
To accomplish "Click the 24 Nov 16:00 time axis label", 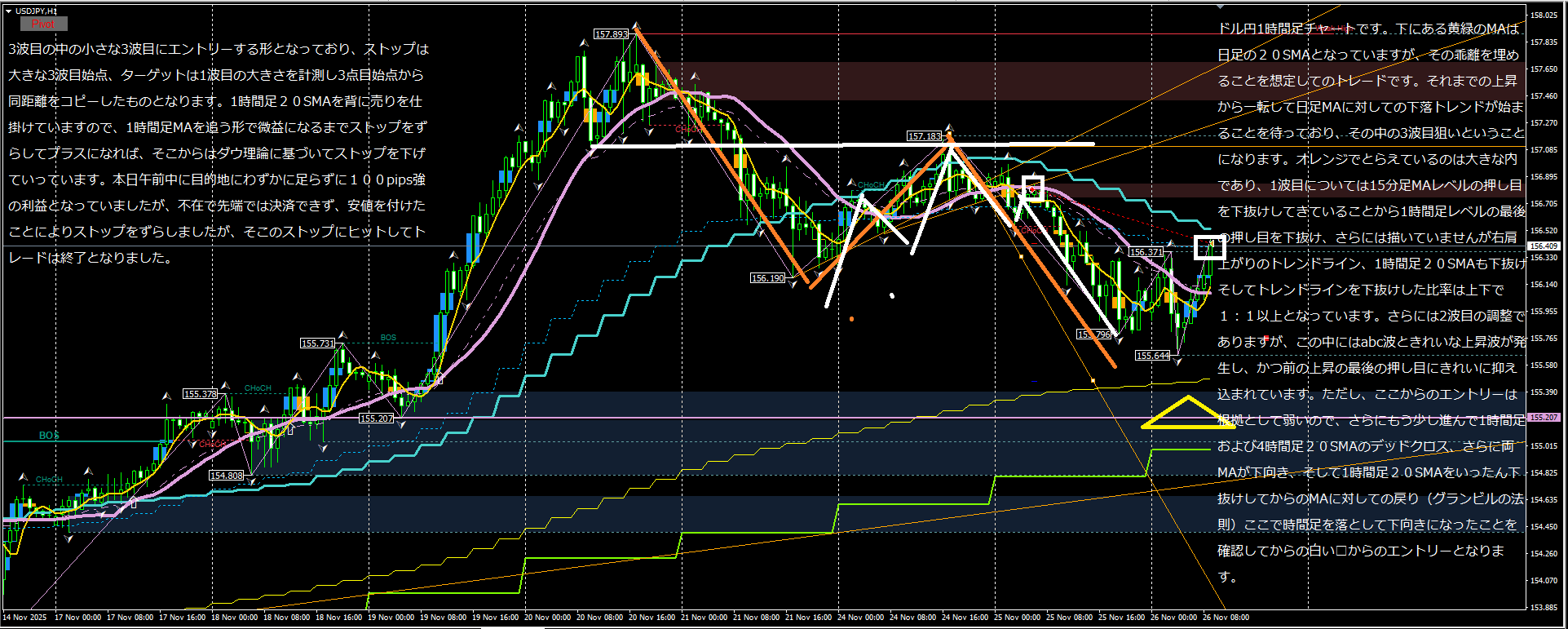I will [x=967, y=618].
